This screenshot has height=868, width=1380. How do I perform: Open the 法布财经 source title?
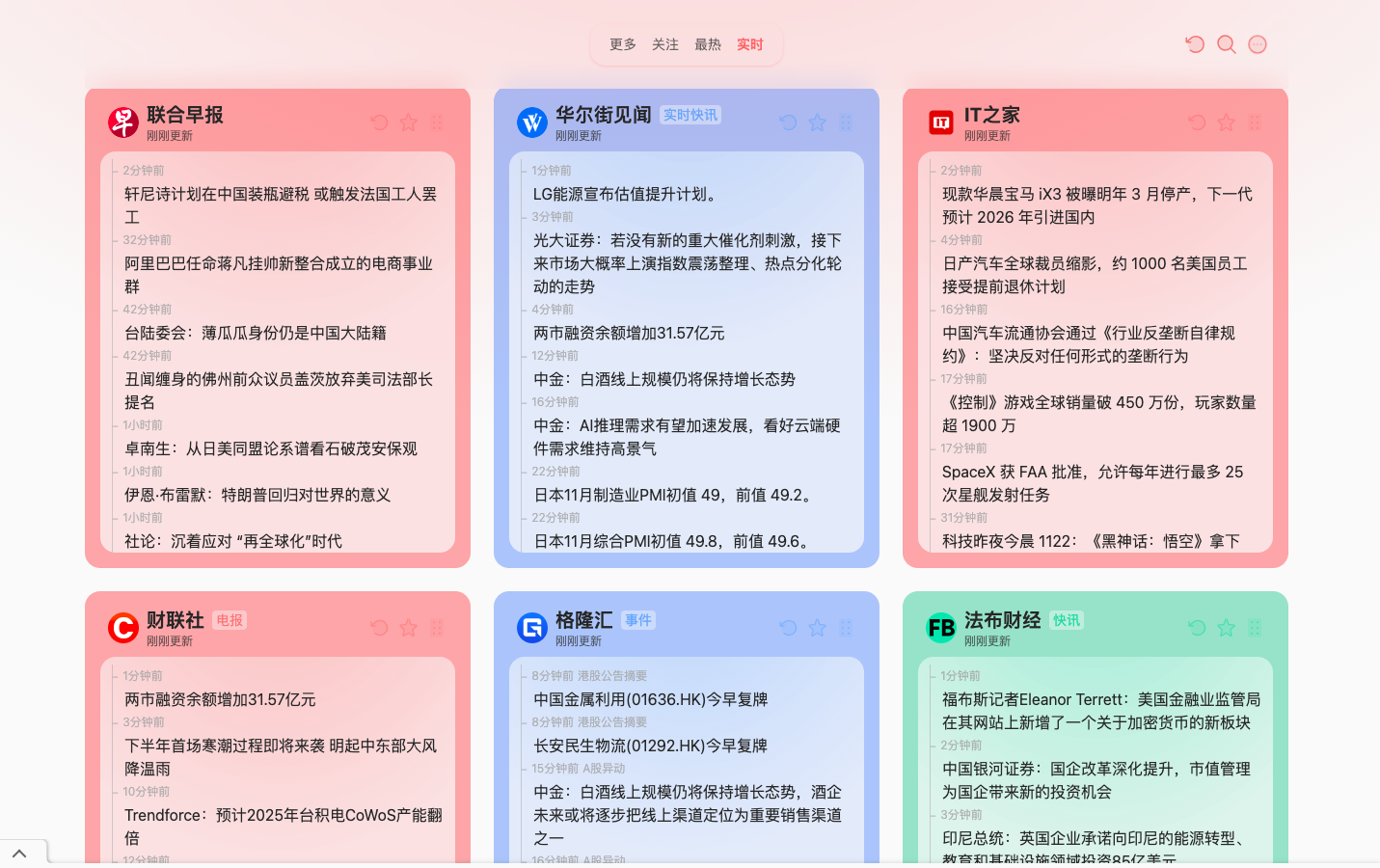tap(1003, 620)
